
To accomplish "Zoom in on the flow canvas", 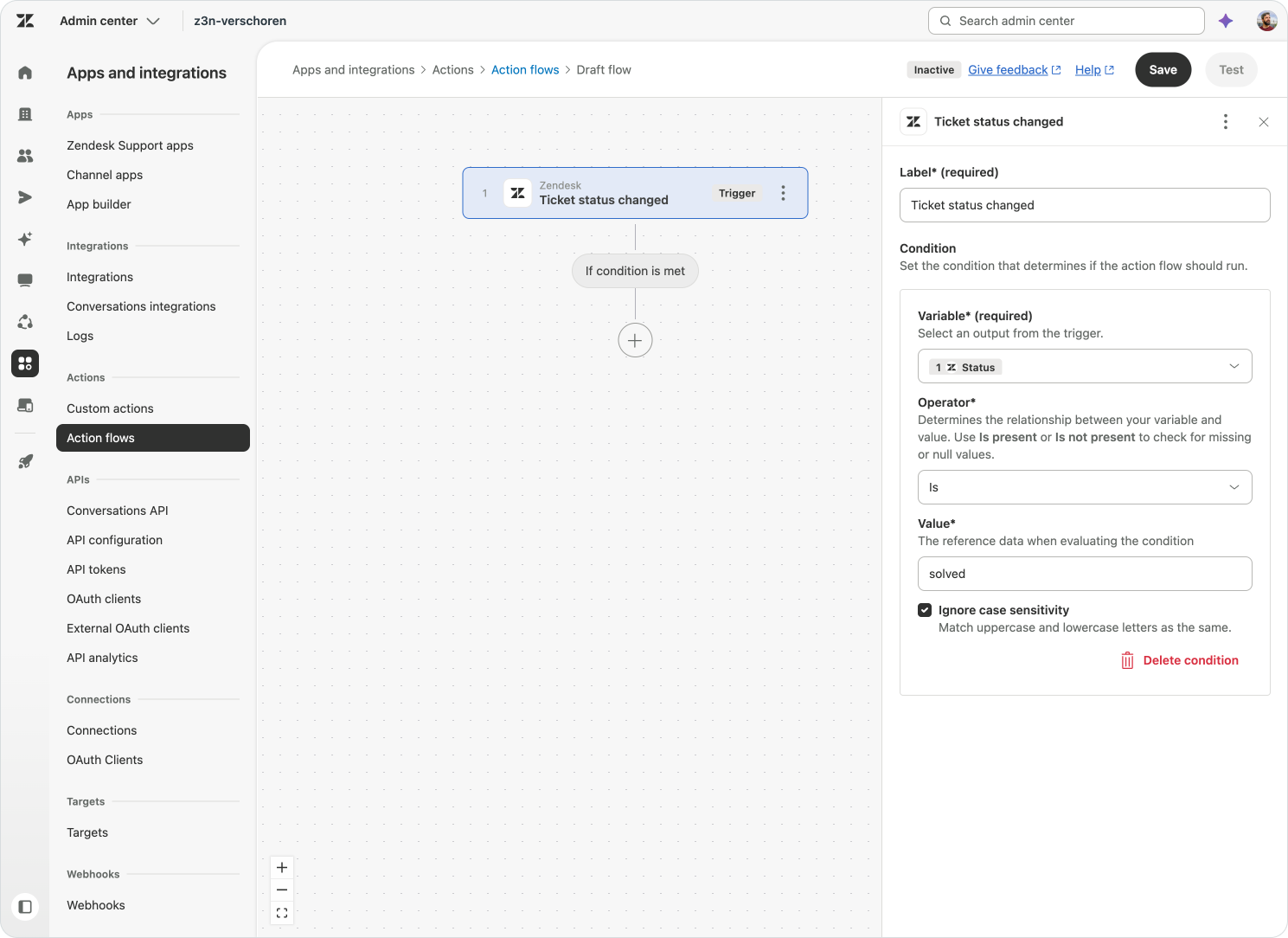I will (282, 867).
